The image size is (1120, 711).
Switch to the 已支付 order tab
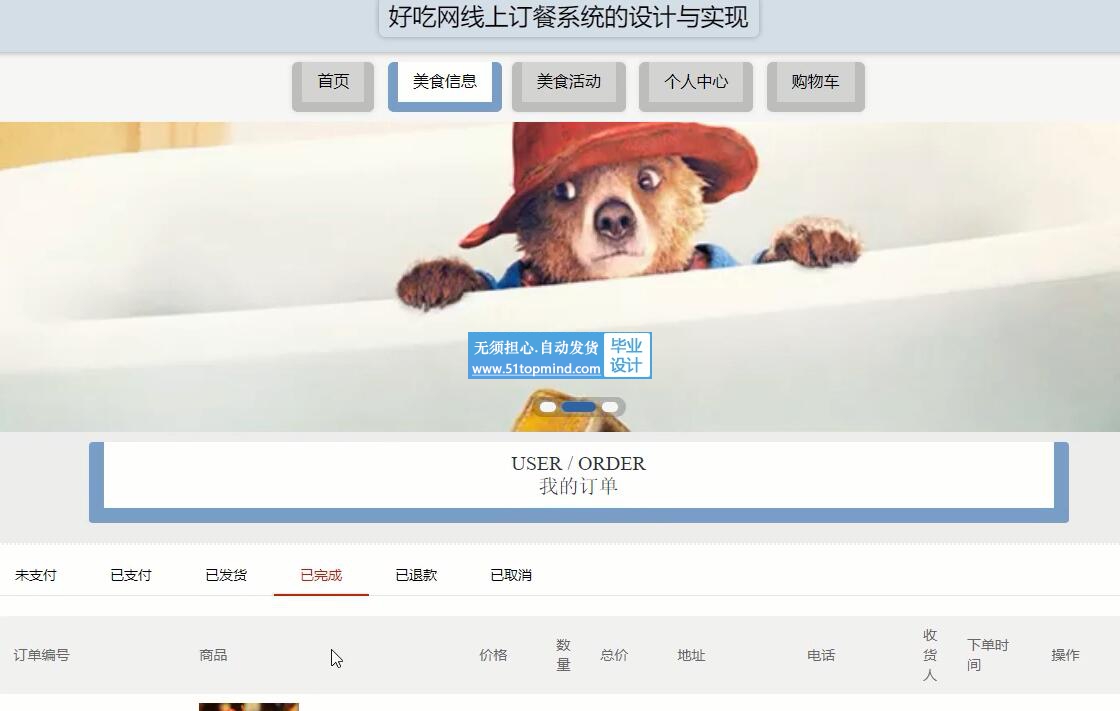tap(131, 575)
